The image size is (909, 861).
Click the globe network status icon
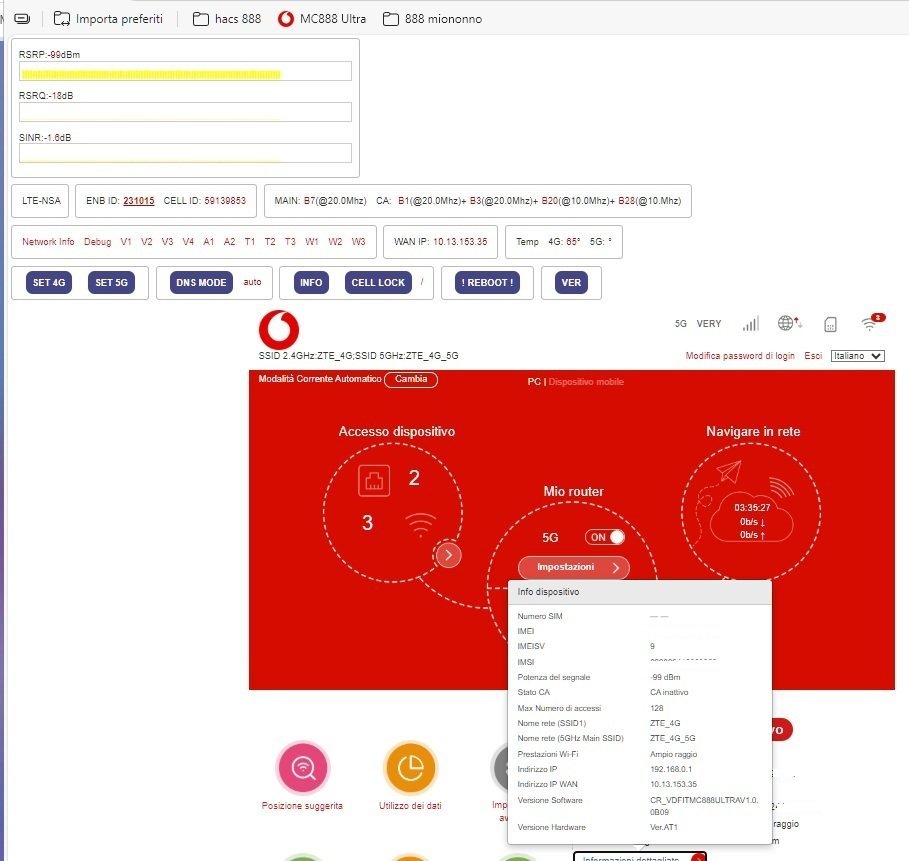[789, 323]
